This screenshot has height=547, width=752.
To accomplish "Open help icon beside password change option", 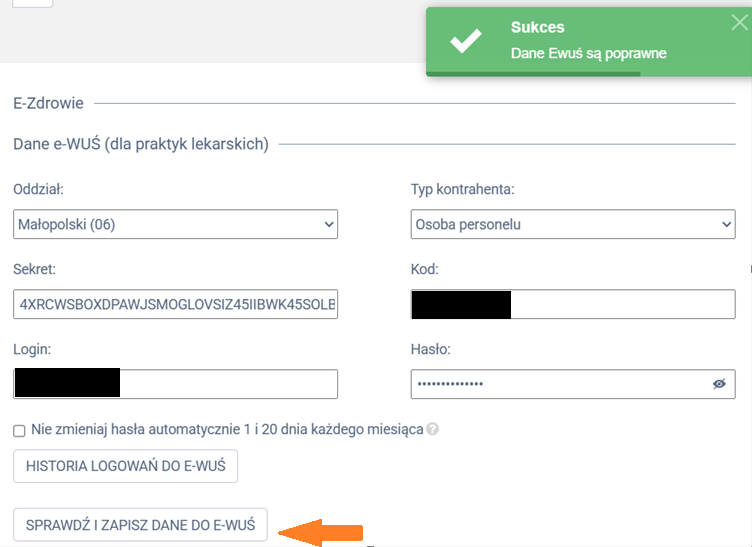I will 433,430.
